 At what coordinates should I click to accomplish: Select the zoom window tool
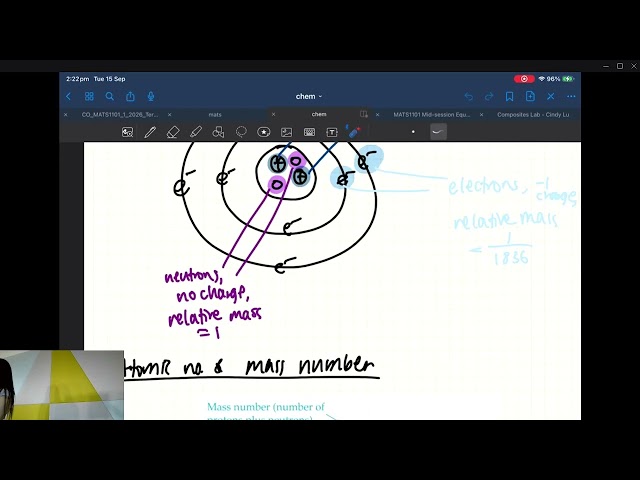(127, 132)
